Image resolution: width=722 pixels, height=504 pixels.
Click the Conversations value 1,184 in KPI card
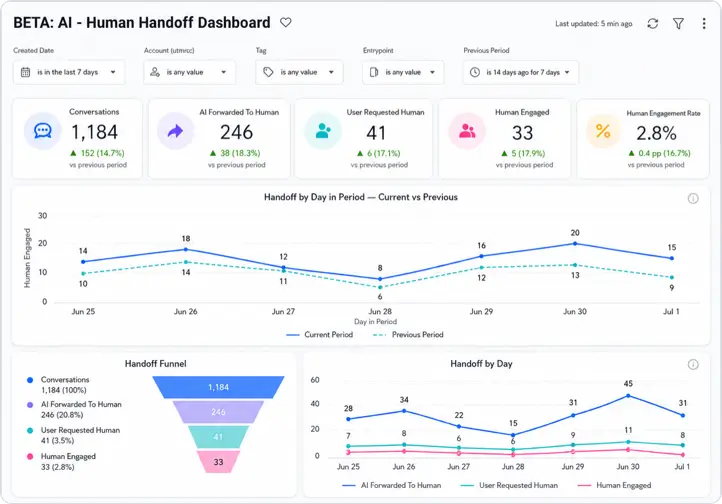tap(94, 132)
